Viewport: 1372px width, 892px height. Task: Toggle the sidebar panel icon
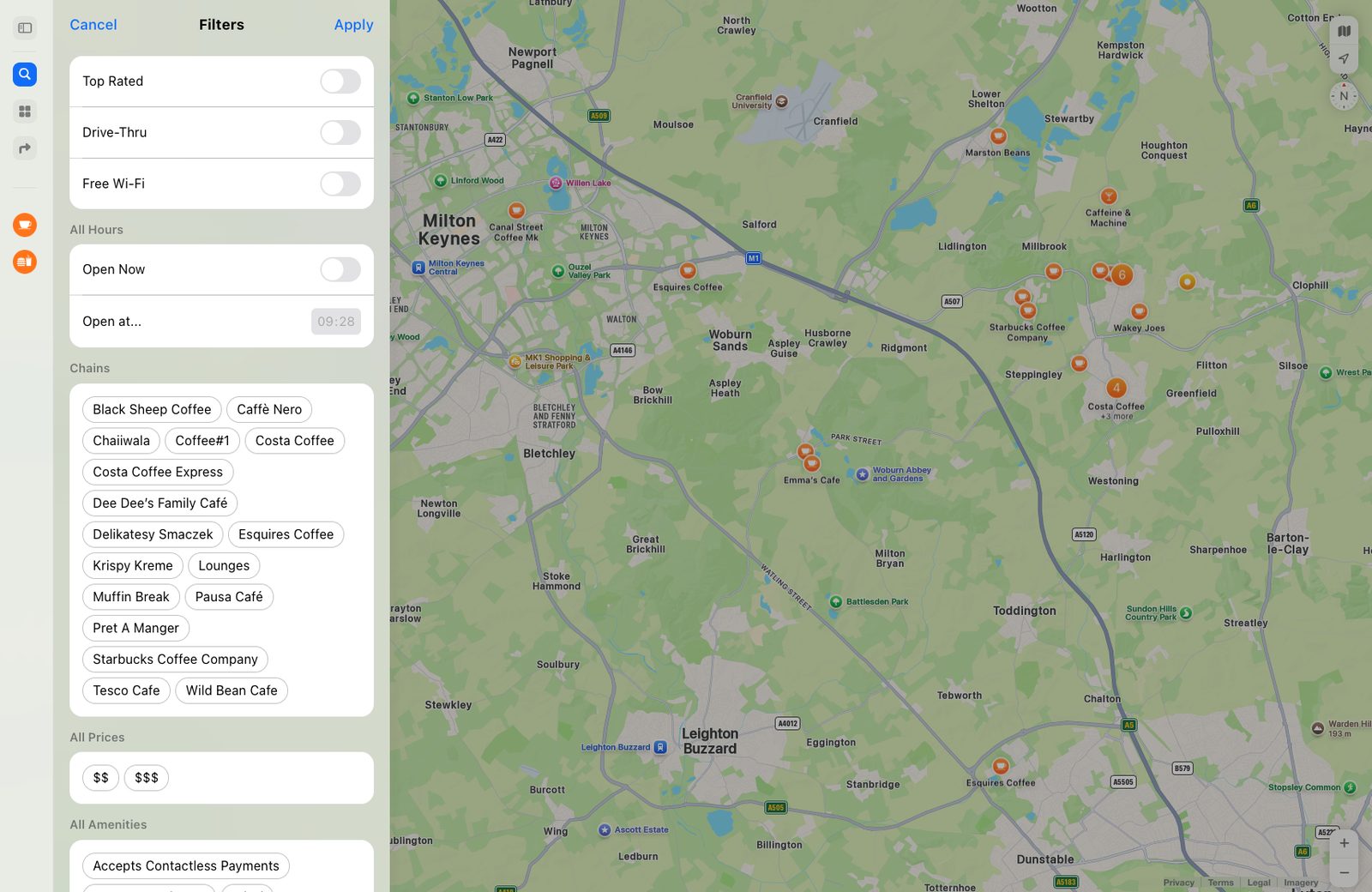[x=25, y=28]
